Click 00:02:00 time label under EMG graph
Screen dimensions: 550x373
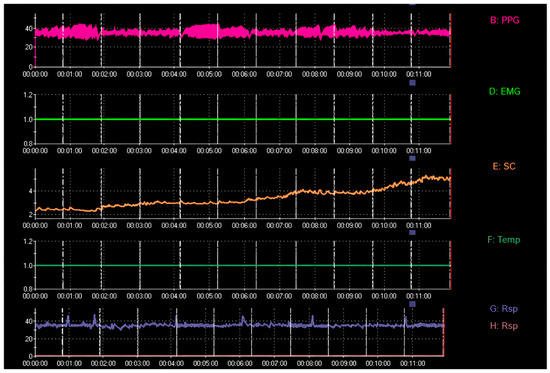click(104, 151)
